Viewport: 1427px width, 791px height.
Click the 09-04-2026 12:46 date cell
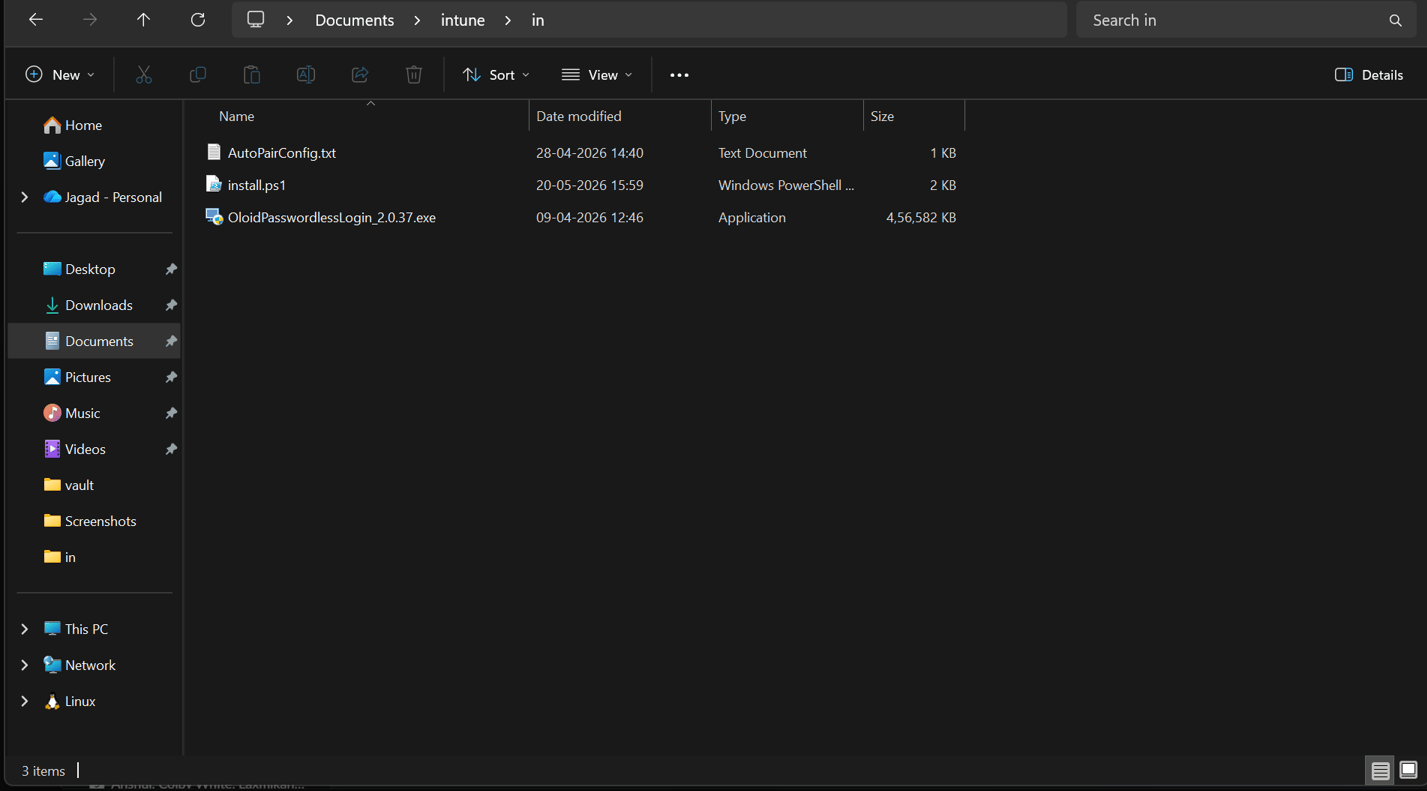590,217
